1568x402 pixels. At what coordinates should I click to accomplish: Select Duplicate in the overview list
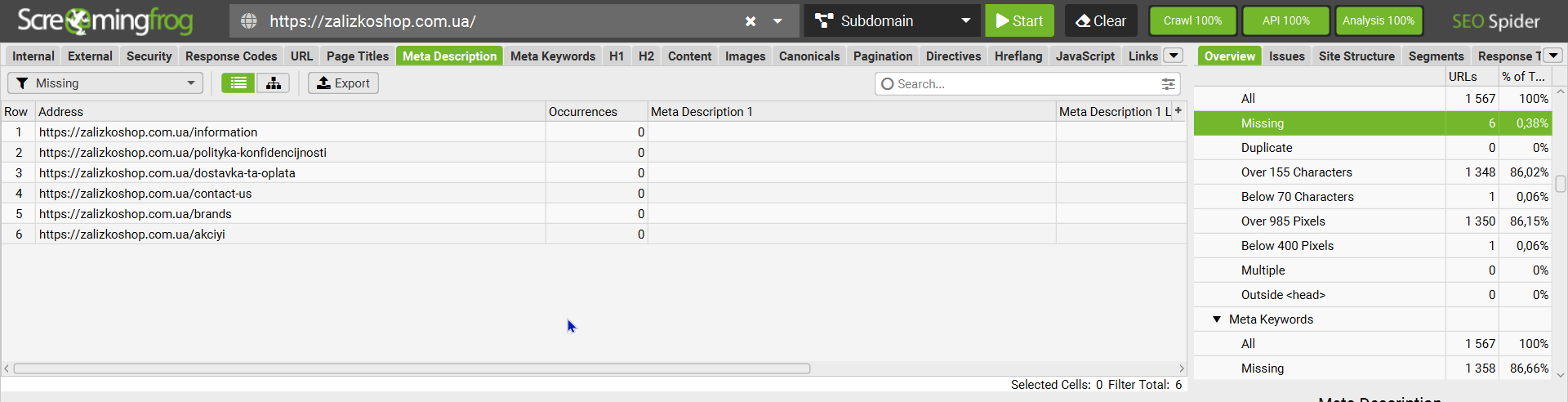[x=1372, y=148]
